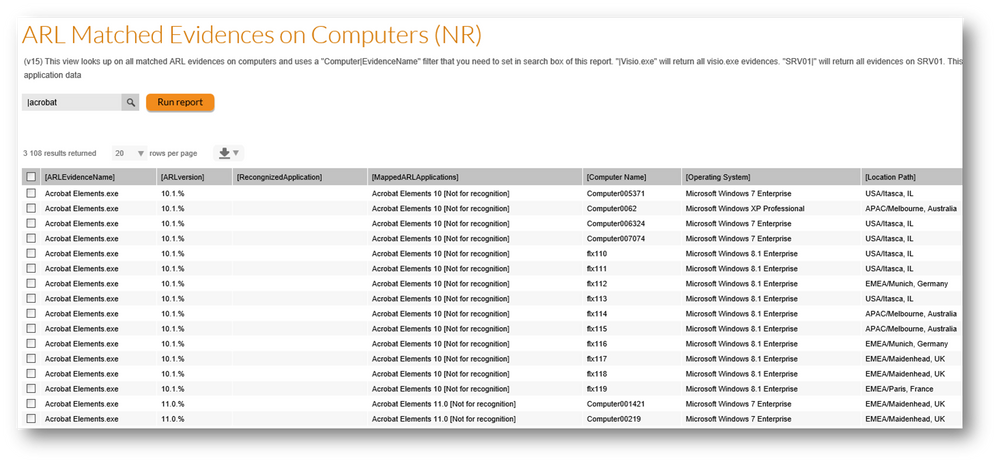Click APAC/Melbourne, Australia location in flx114 row

(910, 314)
